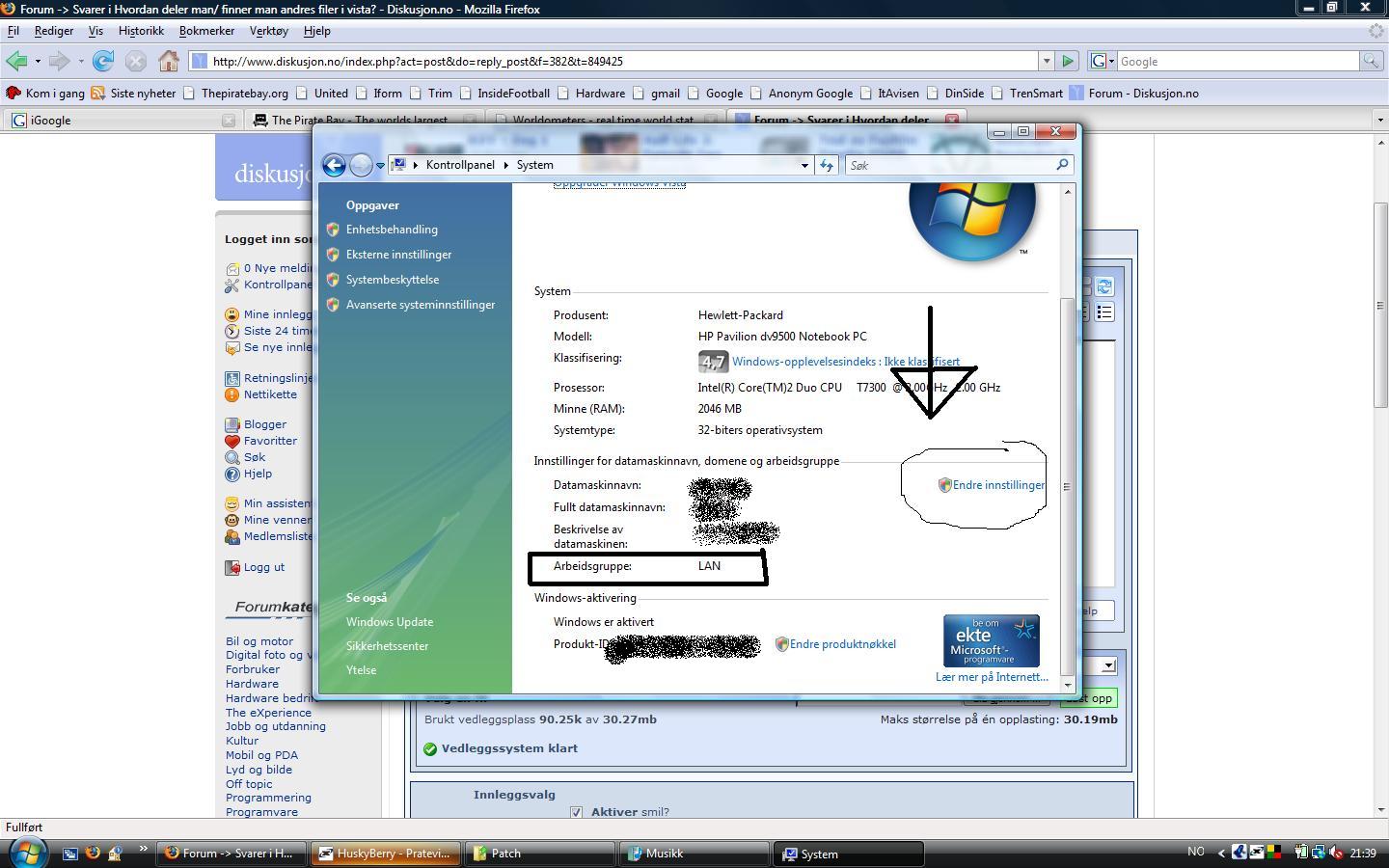Click Blogger icon in forum sidebar
This screenshot has height=868, width=1389.
231,424
